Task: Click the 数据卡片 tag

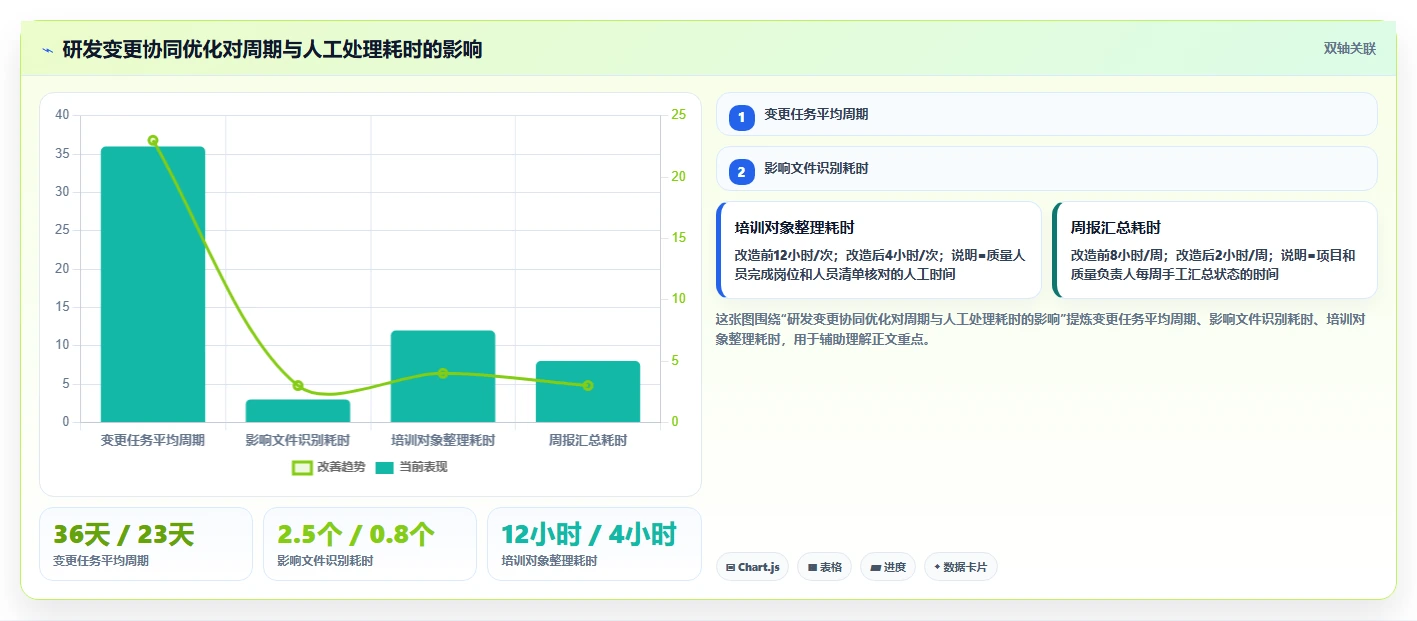Action: coord(960,567)
